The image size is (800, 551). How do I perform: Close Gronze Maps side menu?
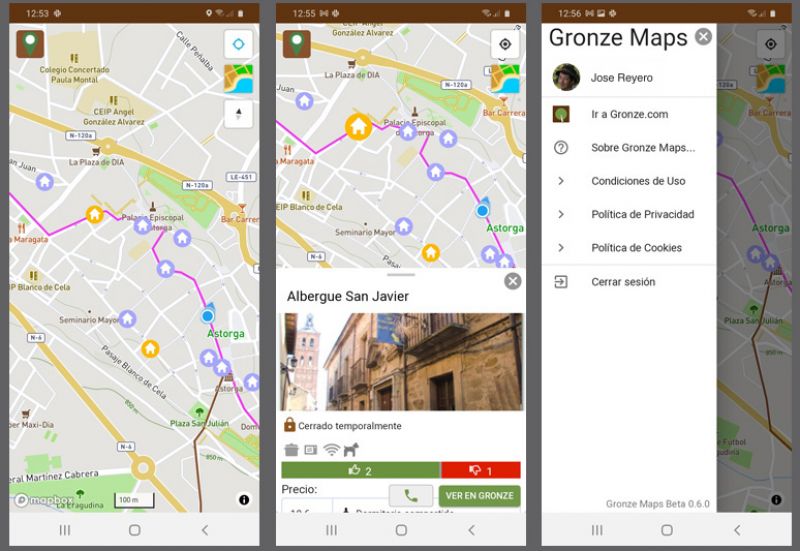703,37
